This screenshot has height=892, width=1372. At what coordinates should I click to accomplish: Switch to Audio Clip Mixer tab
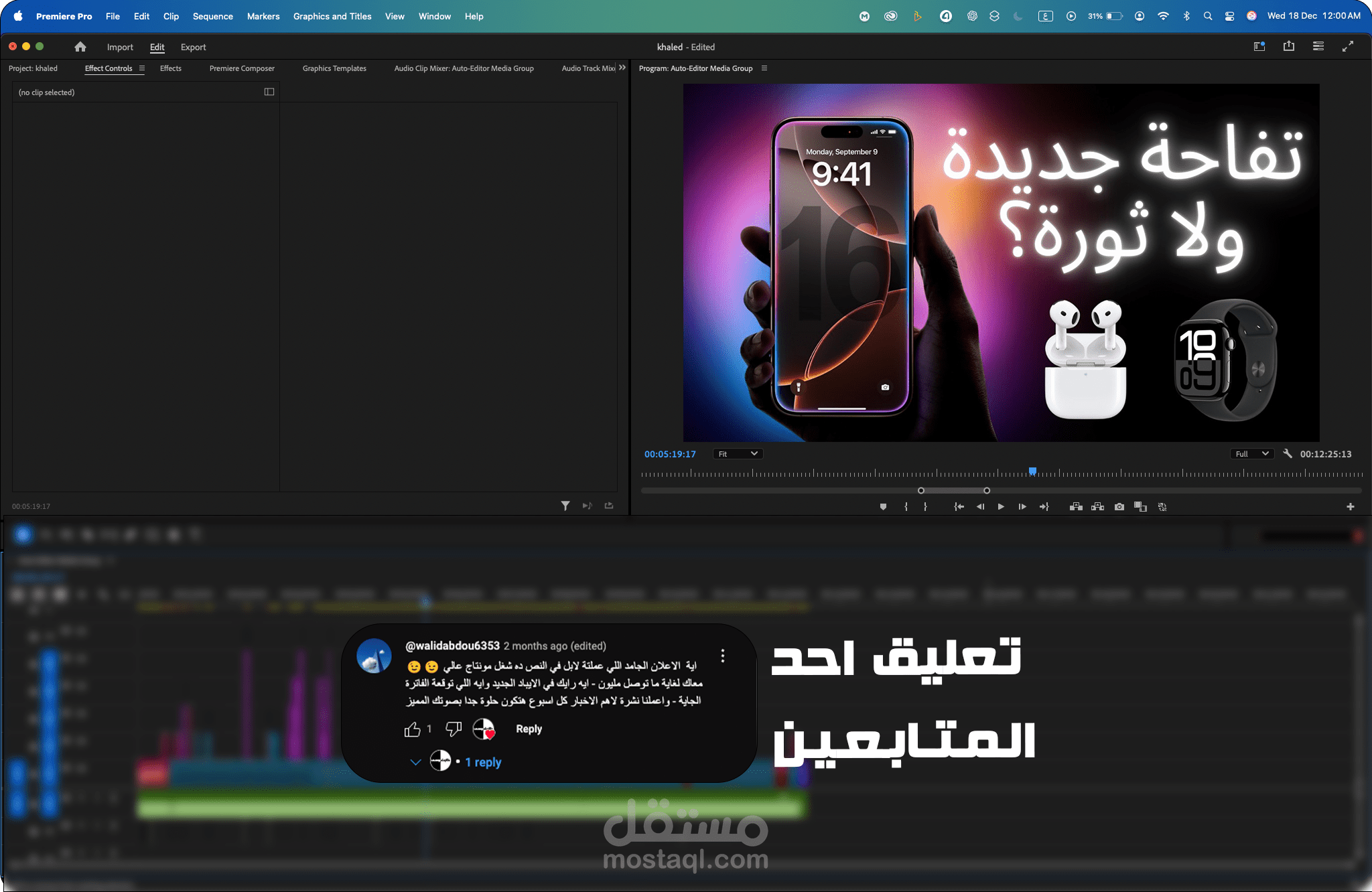[x=464, y=68]
